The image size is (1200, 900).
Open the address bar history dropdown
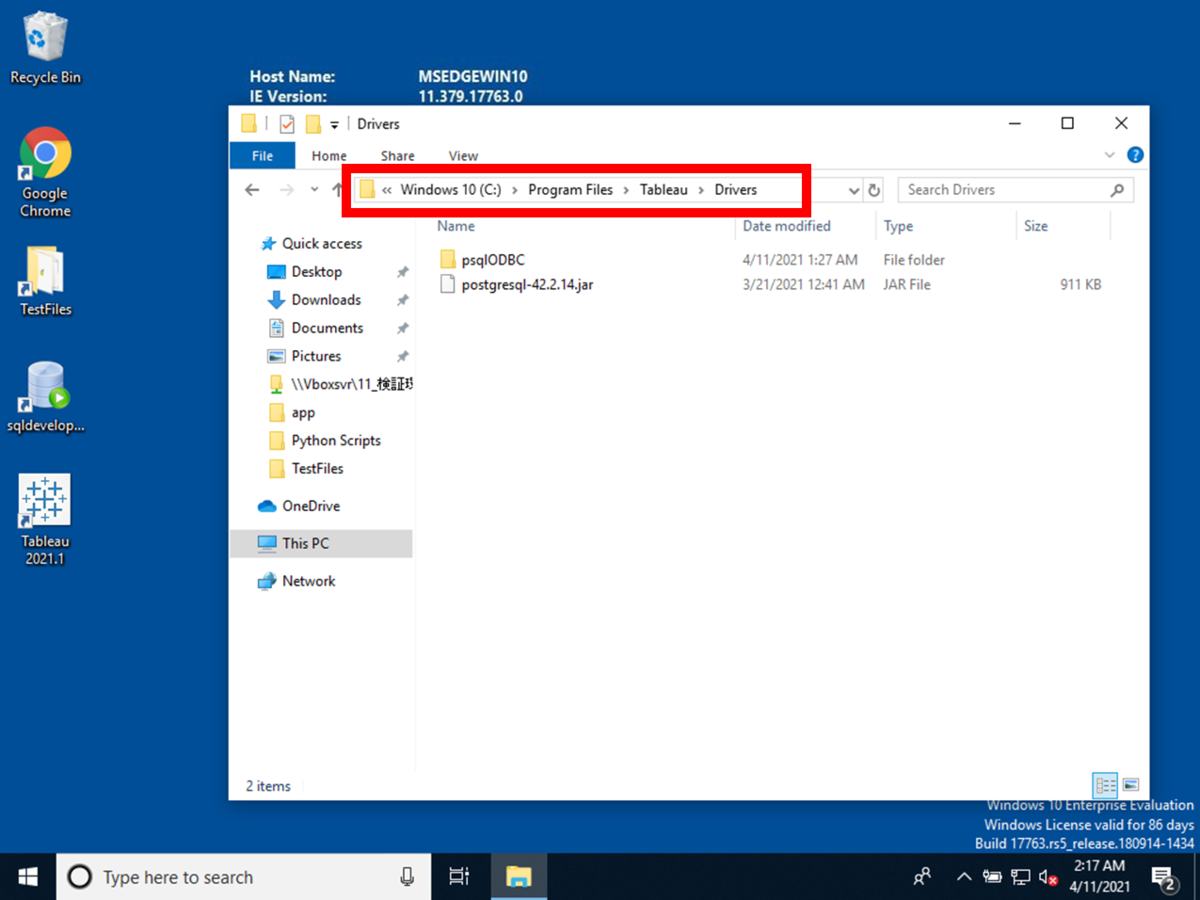point(854,190)
